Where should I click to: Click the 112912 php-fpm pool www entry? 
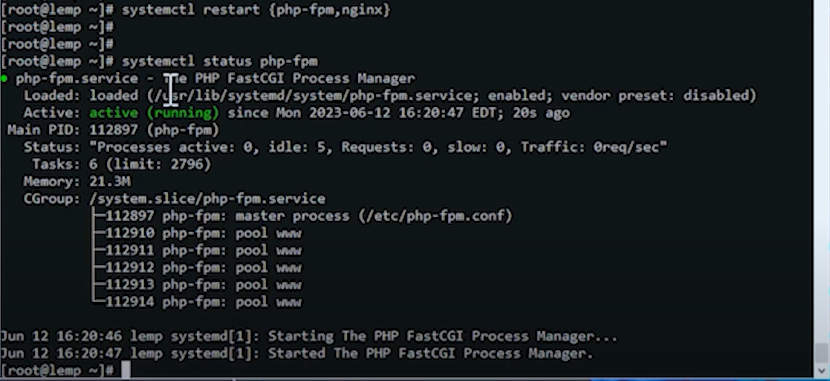[203, 267]
